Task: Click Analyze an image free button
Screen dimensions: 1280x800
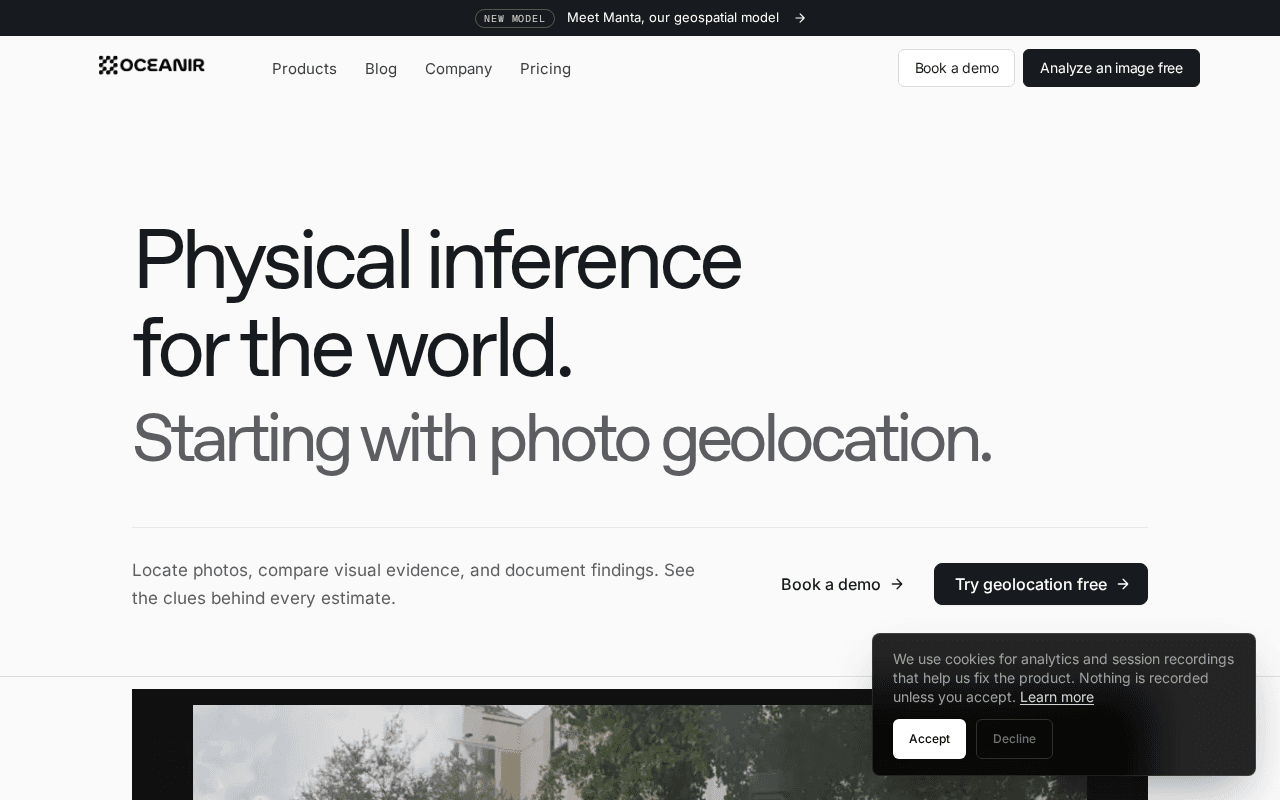Action: pyautogui.click(x=1111, y=68)
